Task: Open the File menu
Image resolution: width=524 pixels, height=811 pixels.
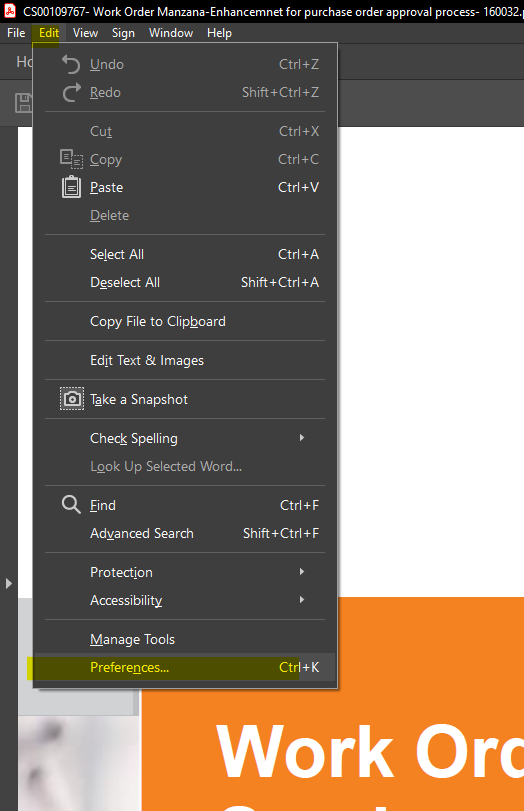Action: click(16, 33)
